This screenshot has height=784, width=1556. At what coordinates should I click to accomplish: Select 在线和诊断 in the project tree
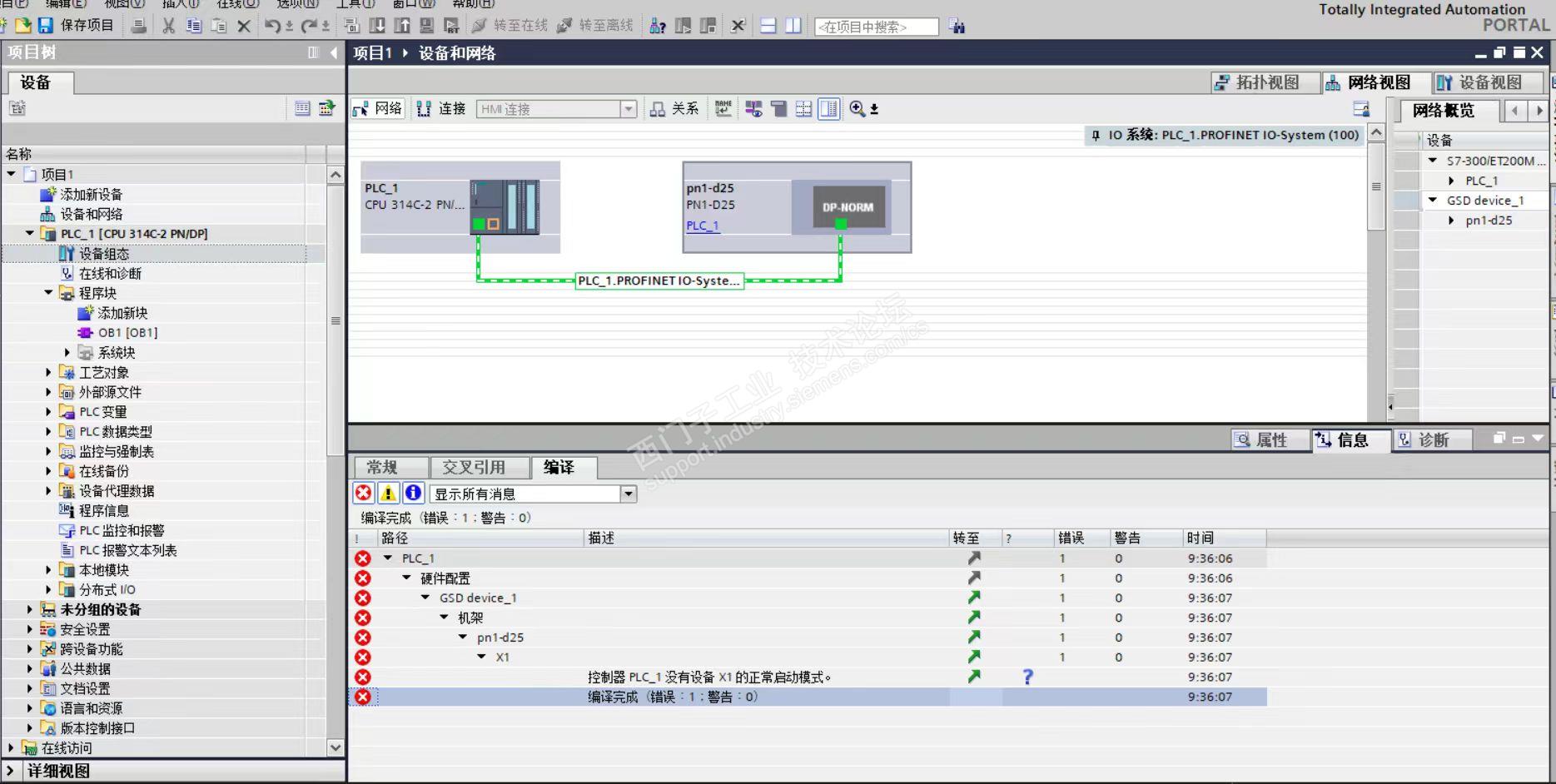pos(110,274)
